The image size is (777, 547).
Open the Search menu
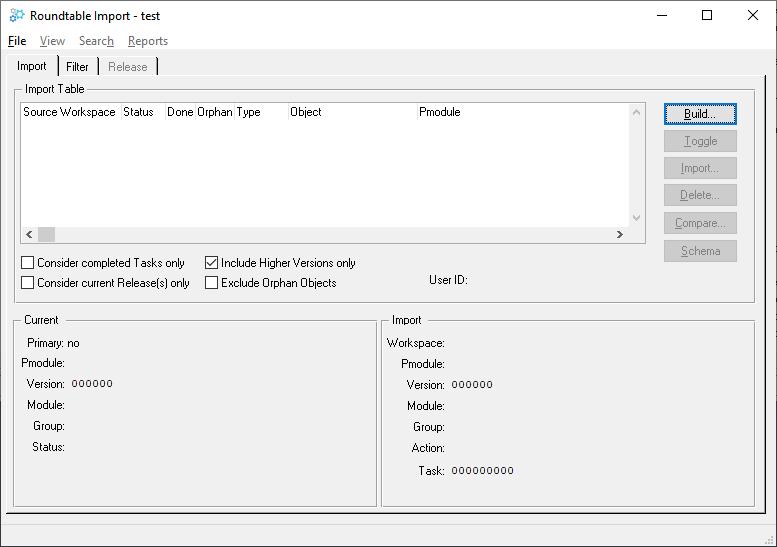(96, 41)
